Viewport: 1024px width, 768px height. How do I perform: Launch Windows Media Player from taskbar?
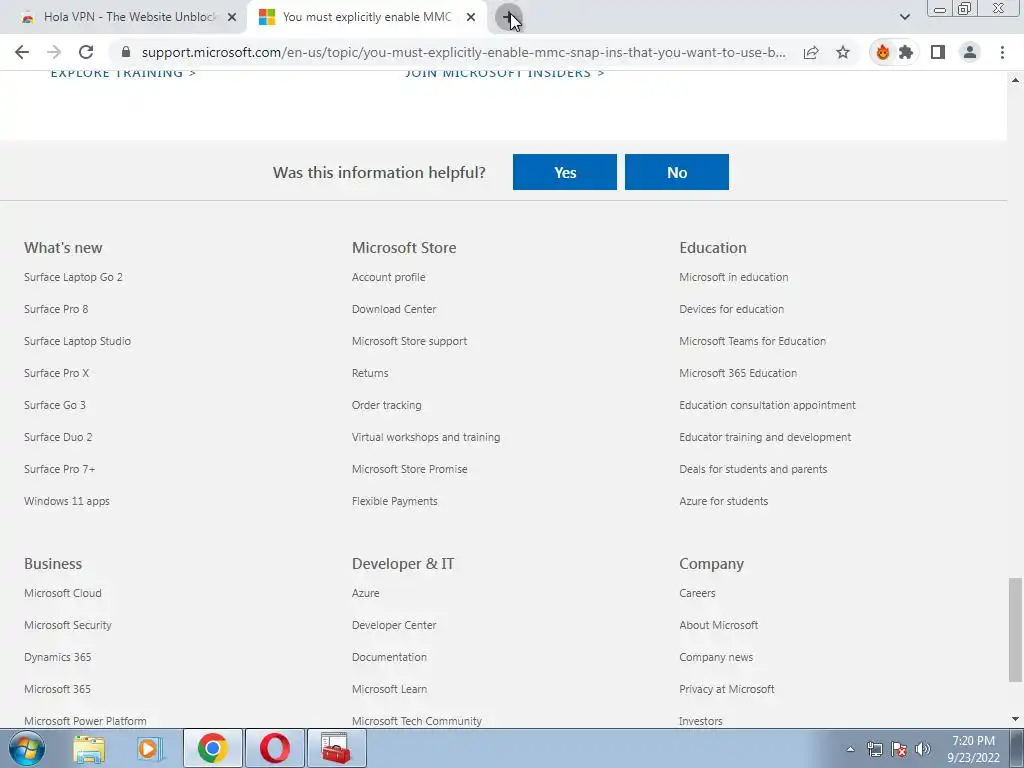point(150,748)
